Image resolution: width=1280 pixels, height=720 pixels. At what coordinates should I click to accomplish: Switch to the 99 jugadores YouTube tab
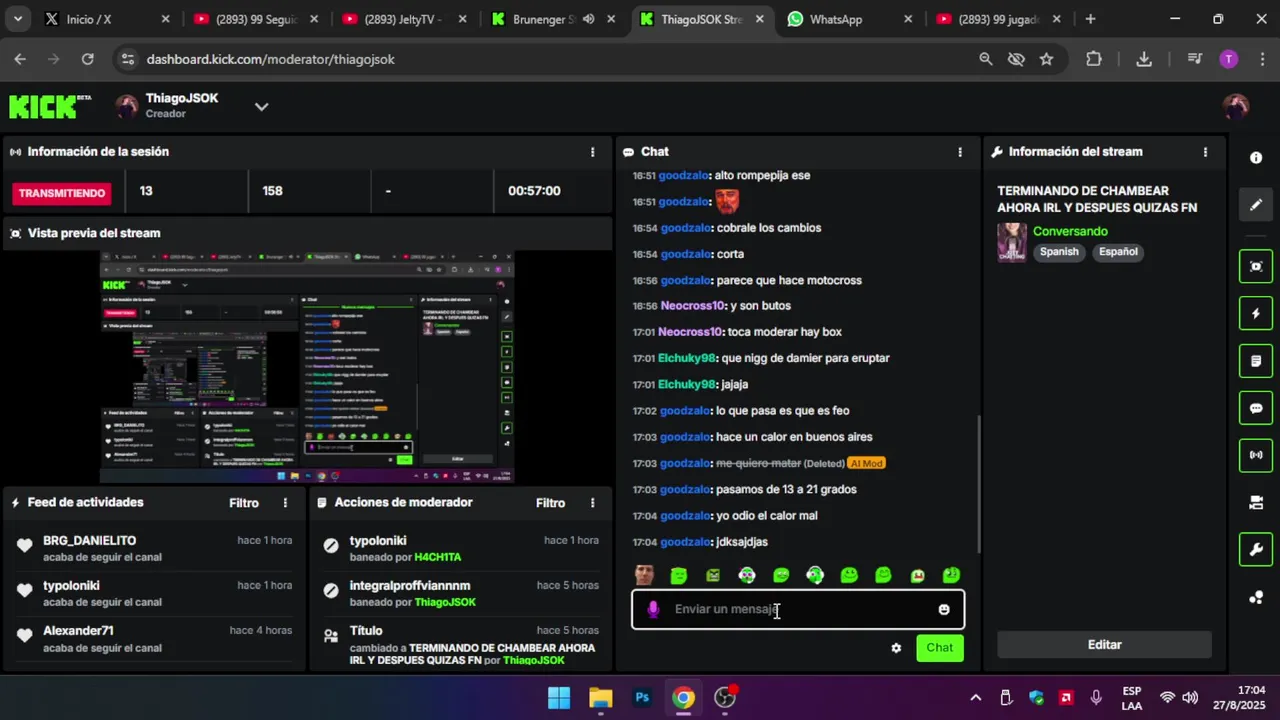996,19
